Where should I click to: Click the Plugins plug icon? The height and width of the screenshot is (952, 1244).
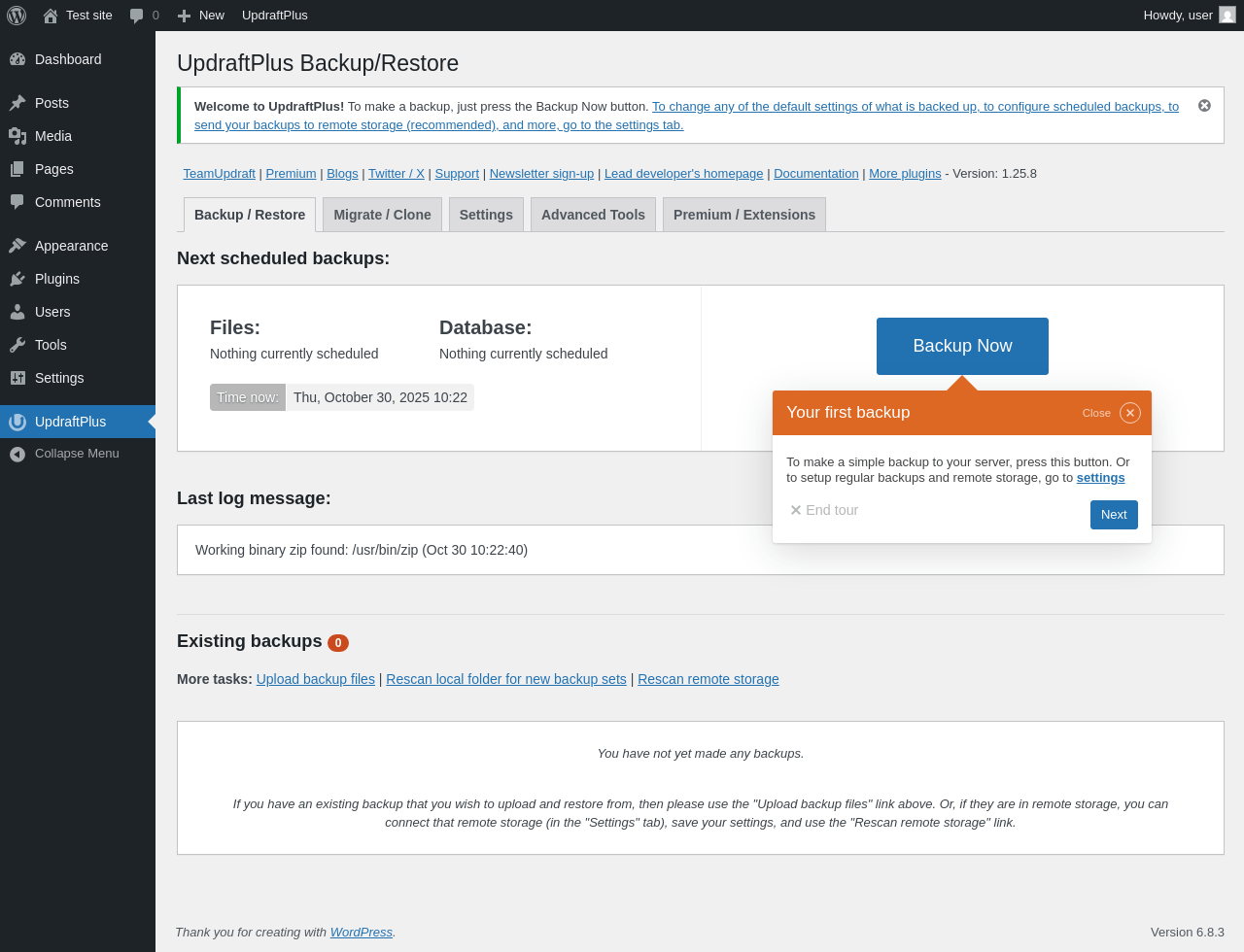click(x=17, y=279)
